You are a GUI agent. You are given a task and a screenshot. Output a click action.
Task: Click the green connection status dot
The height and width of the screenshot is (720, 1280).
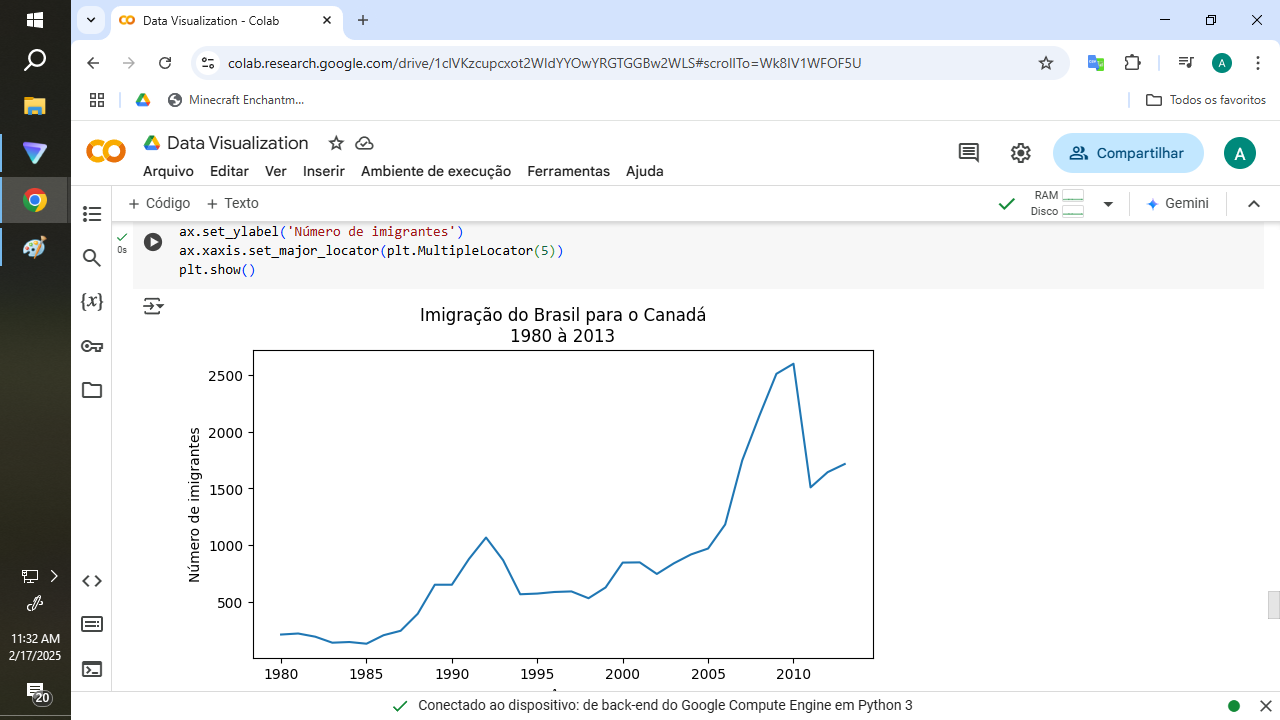coord(1234,706)
